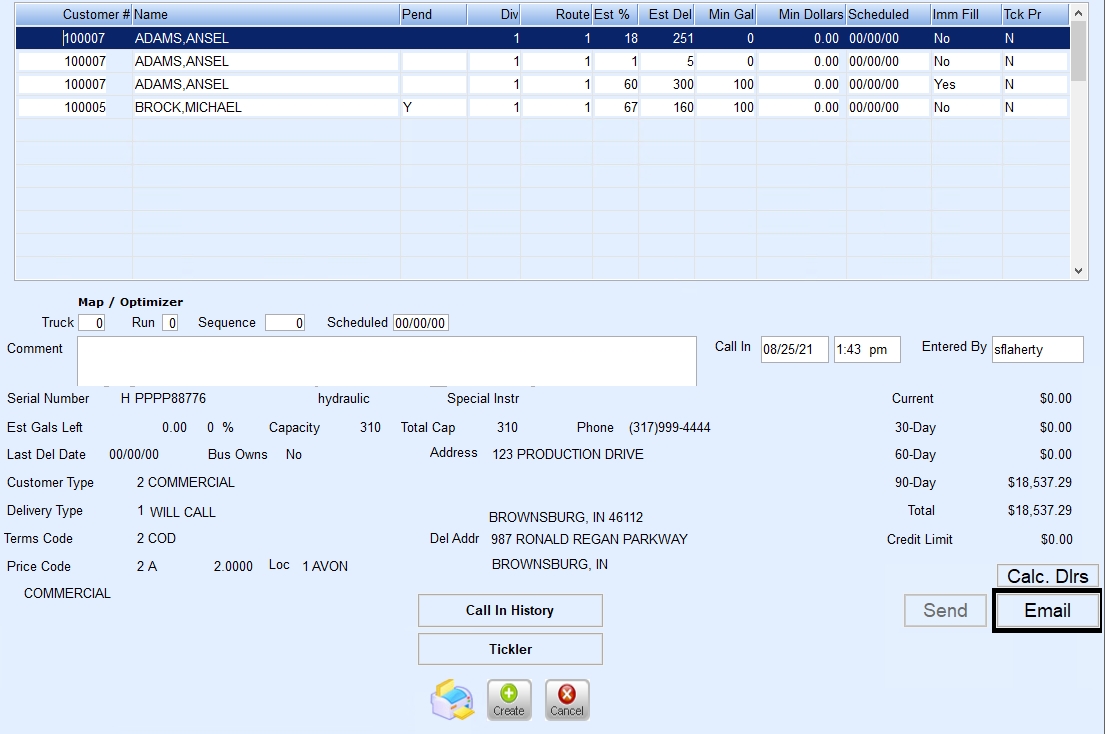Select the BROCK,MICHAEL row name
Image resolution: width=1105 pixels, height=734 pixels.
[188, 108]
